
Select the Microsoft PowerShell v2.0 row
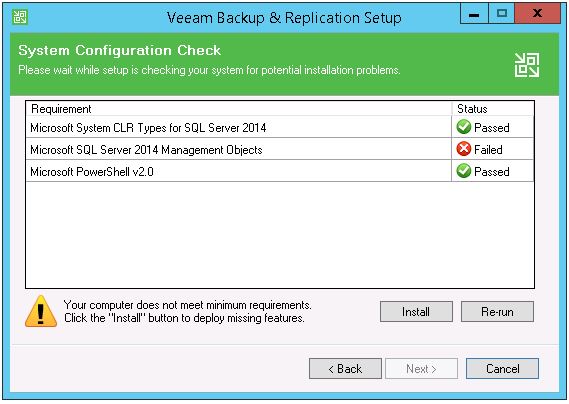pyautogui.click(x=280, y=171)
